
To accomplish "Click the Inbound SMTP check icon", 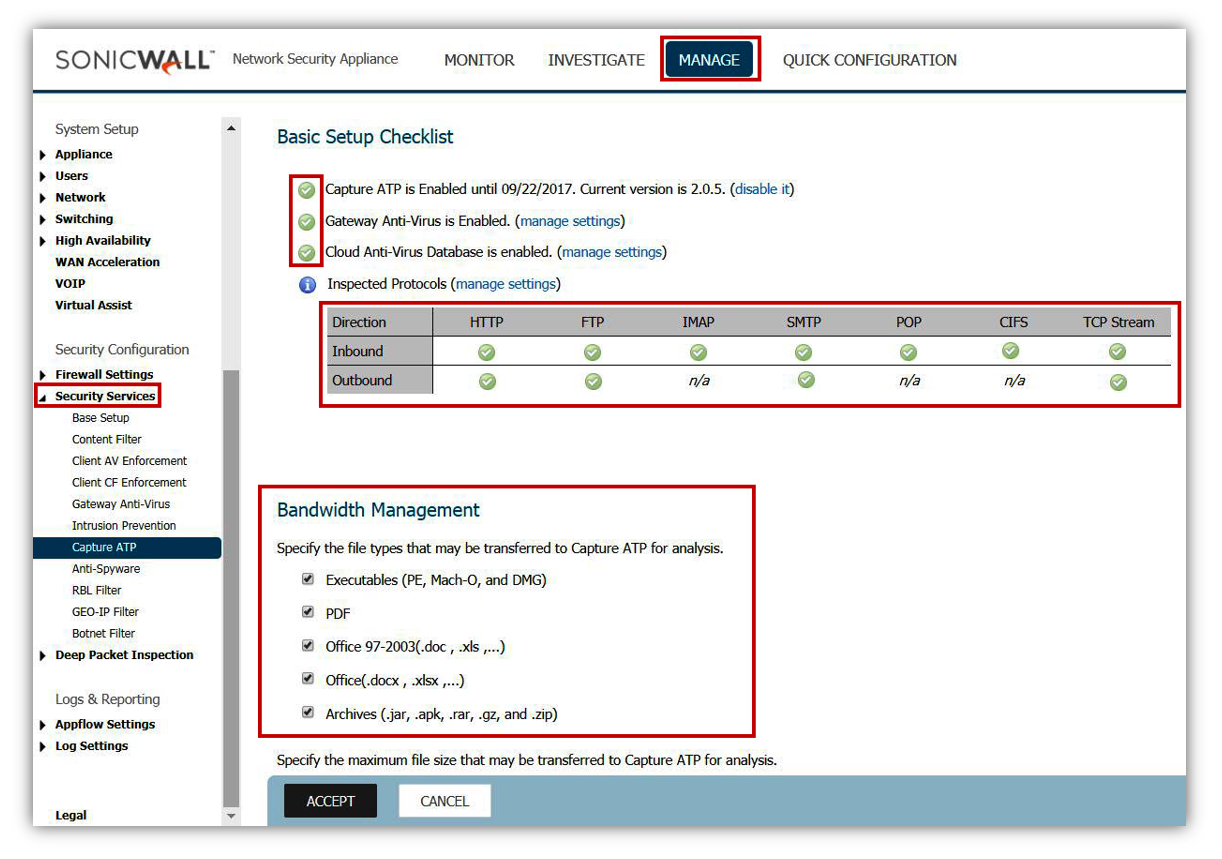I will [804, 352].
